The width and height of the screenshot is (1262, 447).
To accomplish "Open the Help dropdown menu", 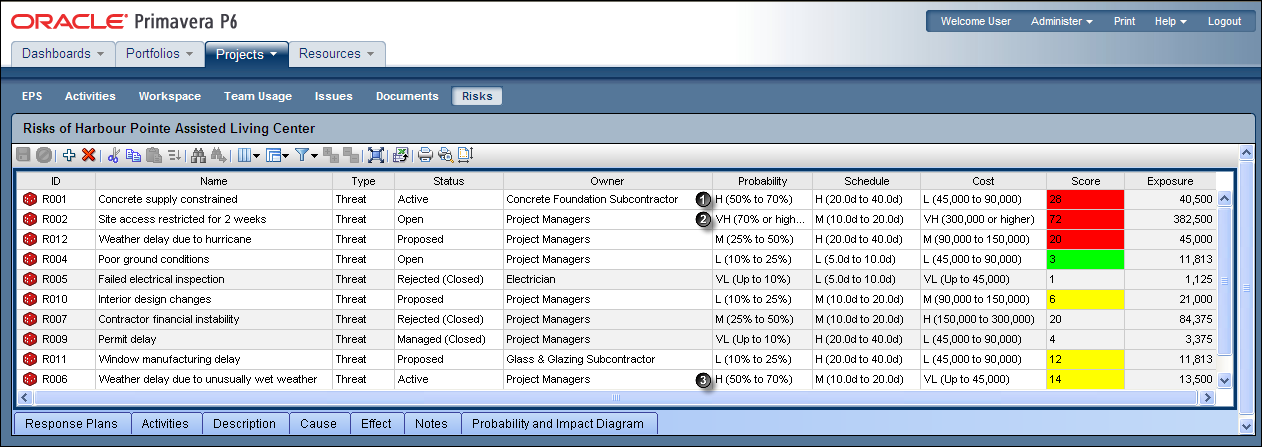I will (1170, 21).
